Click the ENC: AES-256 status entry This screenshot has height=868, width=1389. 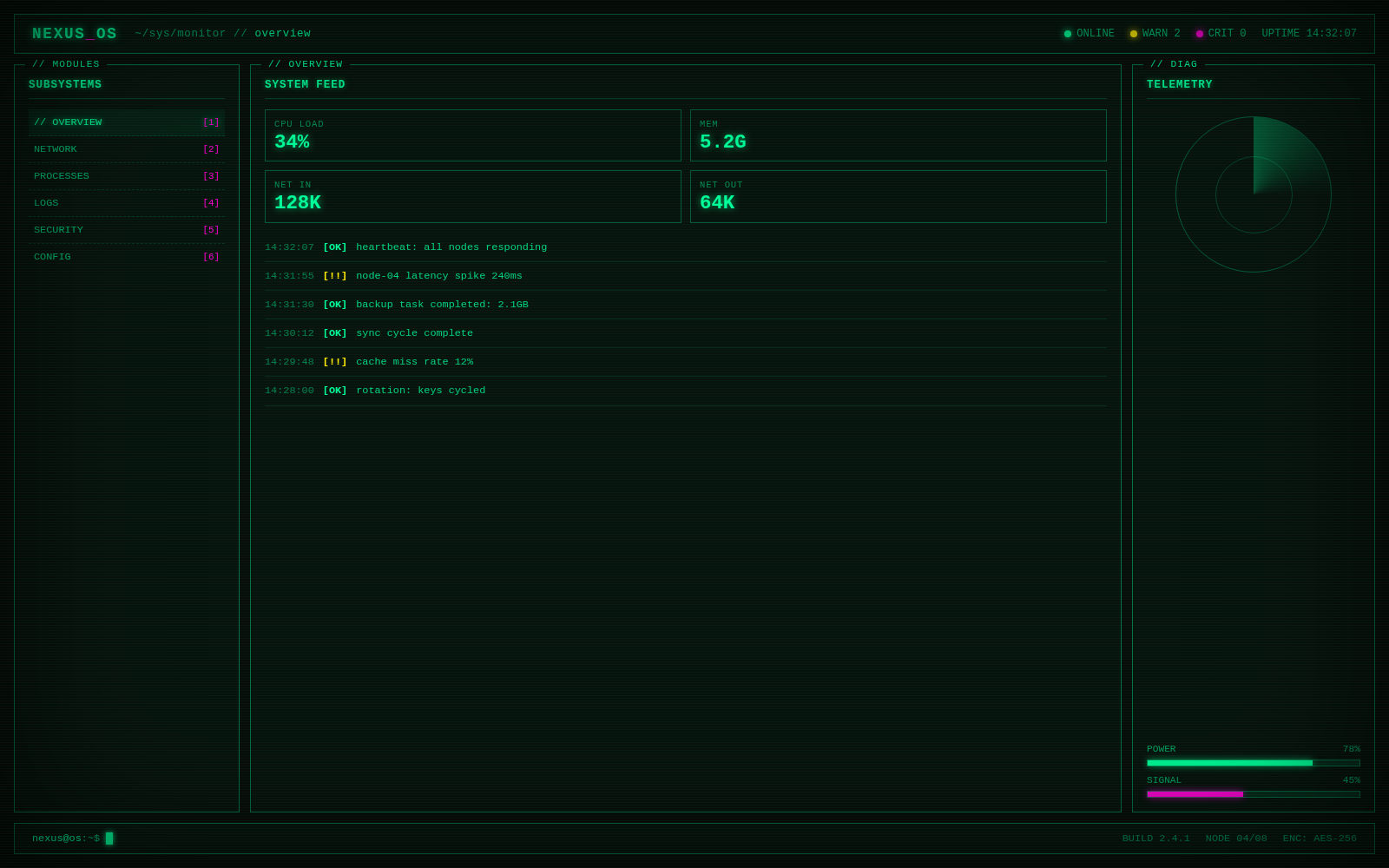pos(1320,838)
